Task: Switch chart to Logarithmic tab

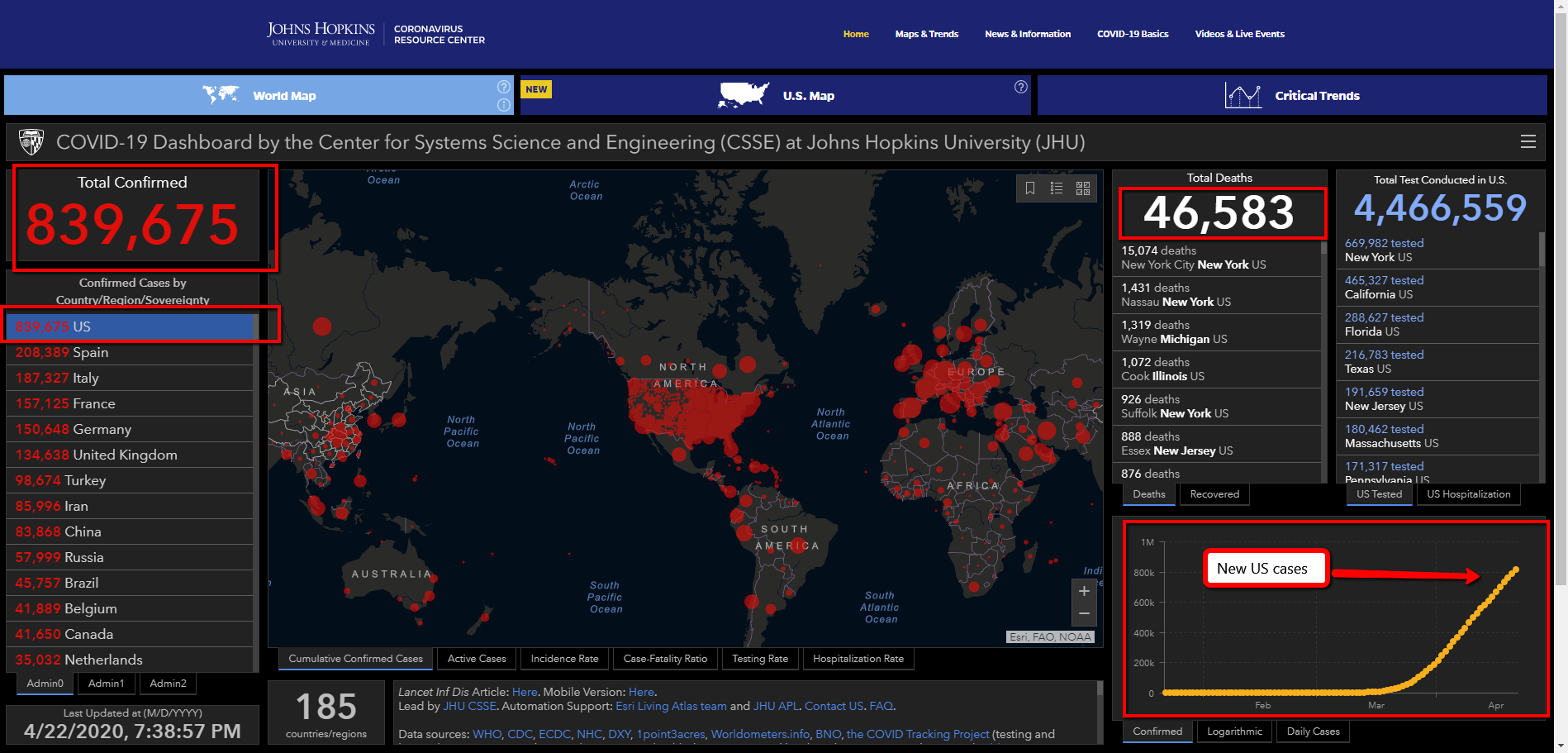Action: 1234,732
